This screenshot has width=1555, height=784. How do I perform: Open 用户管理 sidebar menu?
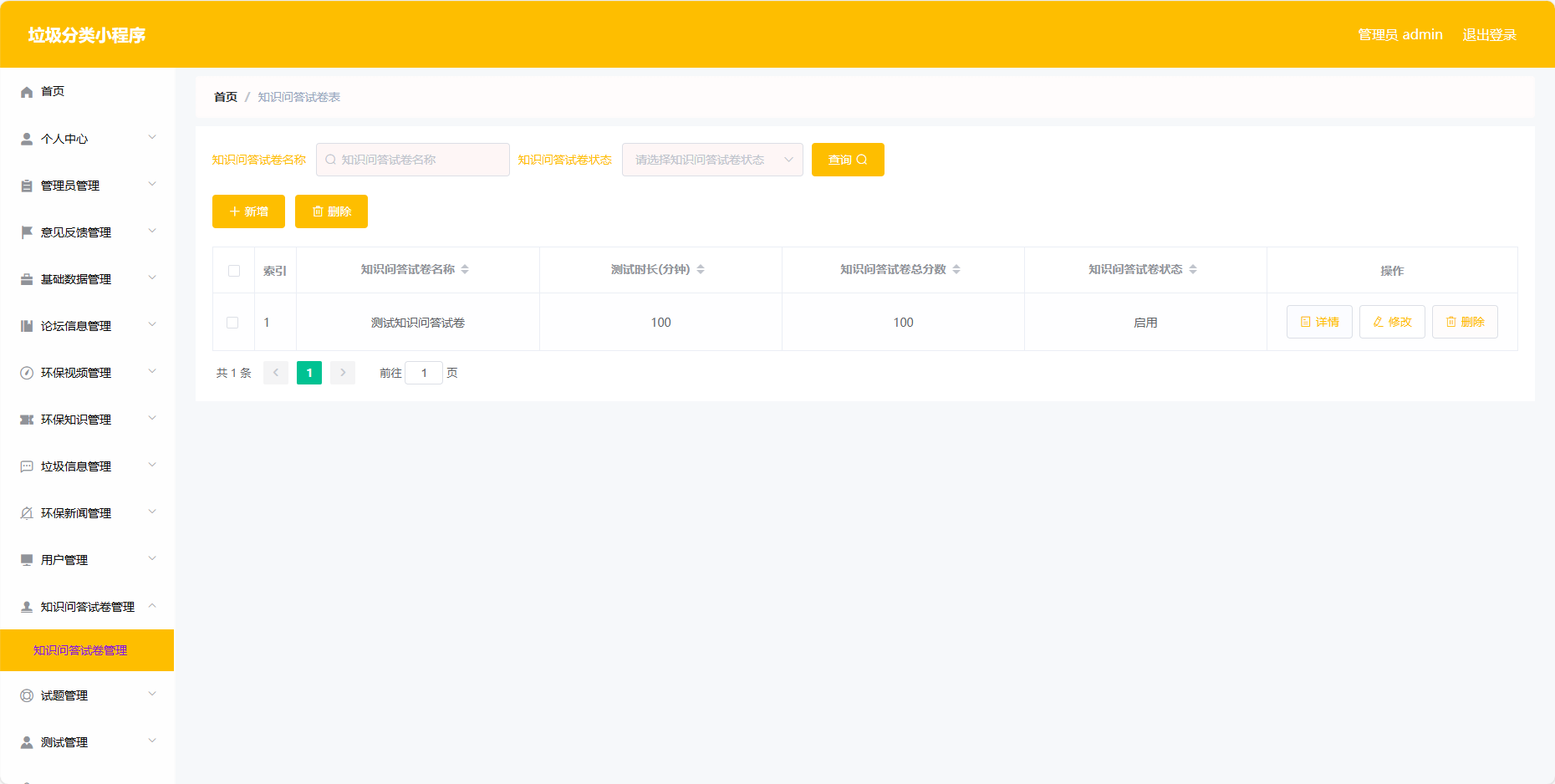(87, 560)
